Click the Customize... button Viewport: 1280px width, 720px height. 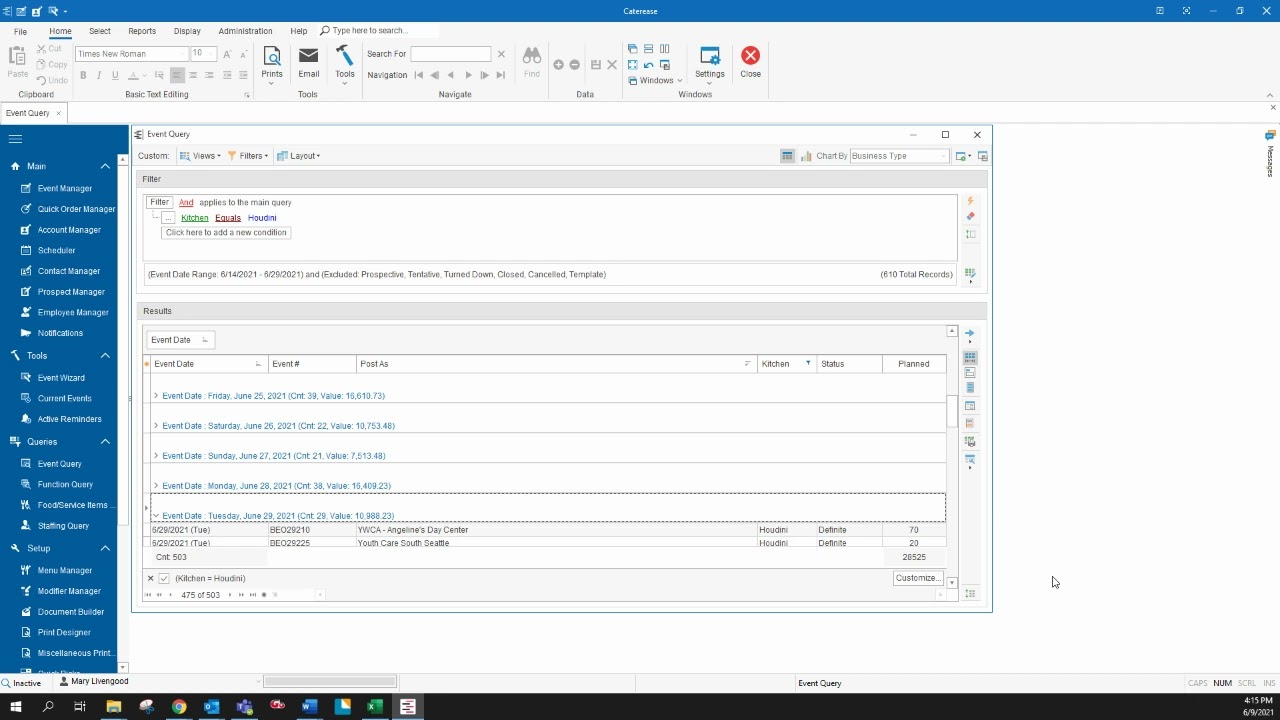click(x=918, y=578)
